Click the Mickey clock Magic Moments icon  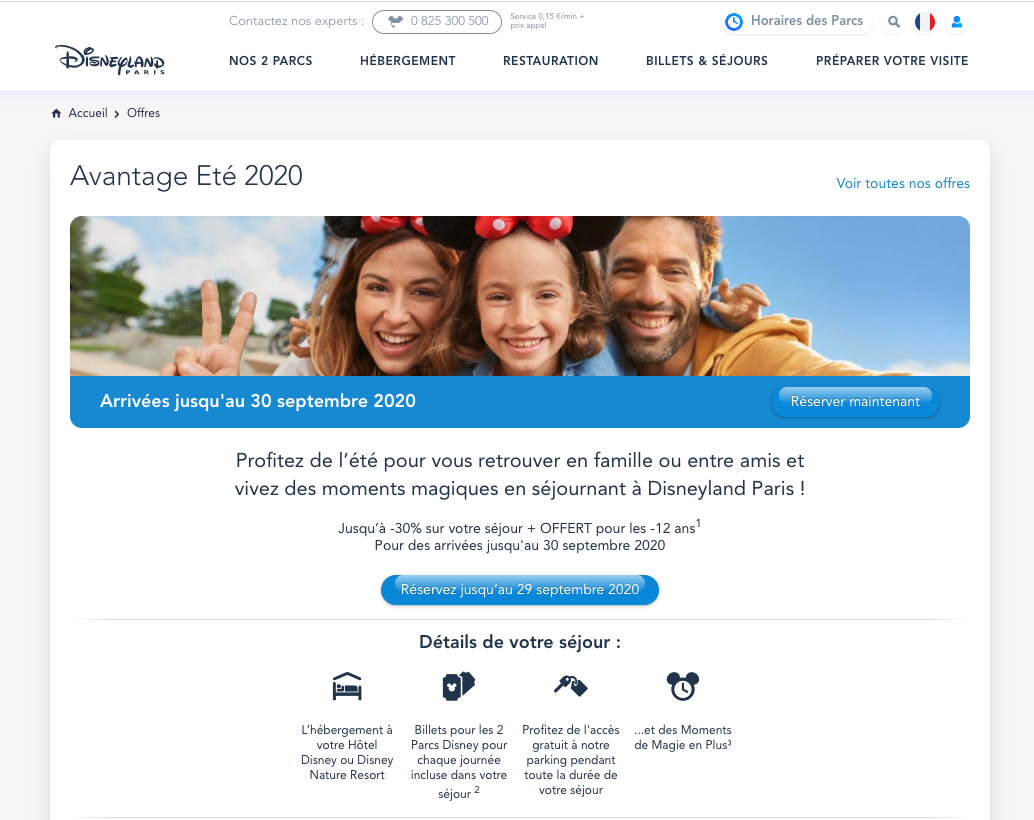pos(683,686)
